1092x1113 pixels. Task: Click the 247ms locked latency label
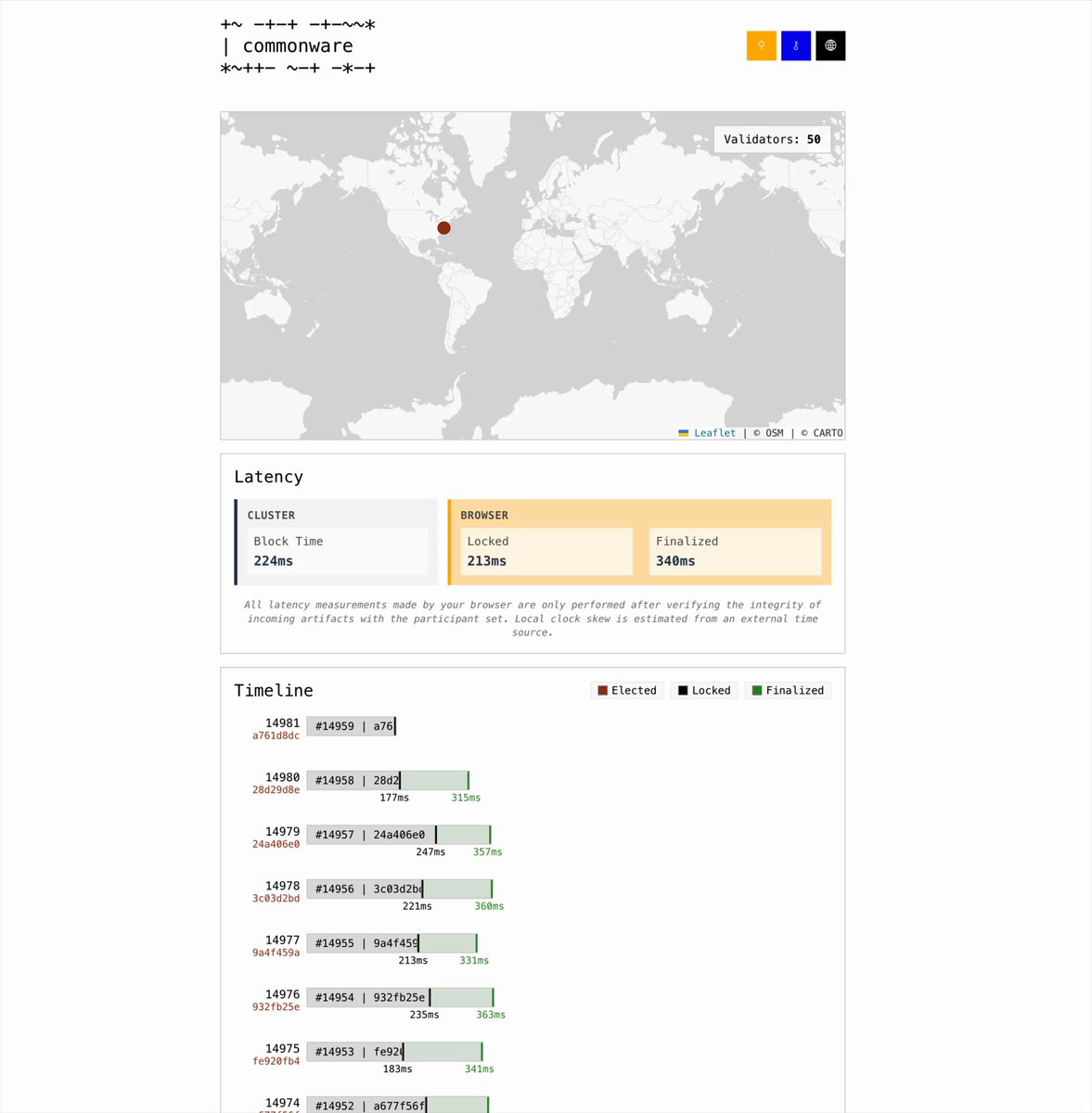(430, 851)
